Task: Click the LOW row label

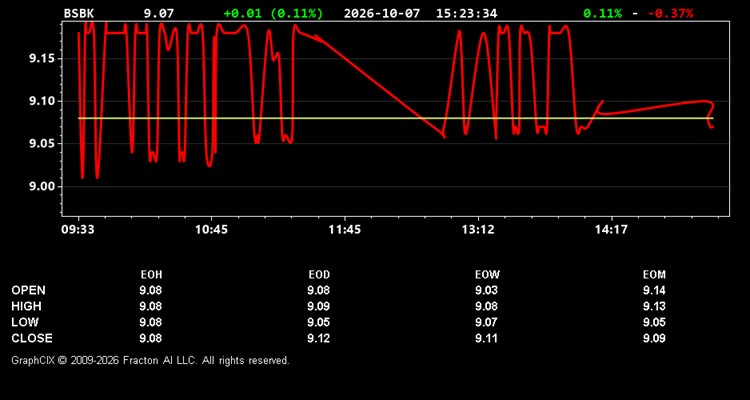Action: (25, 322)
